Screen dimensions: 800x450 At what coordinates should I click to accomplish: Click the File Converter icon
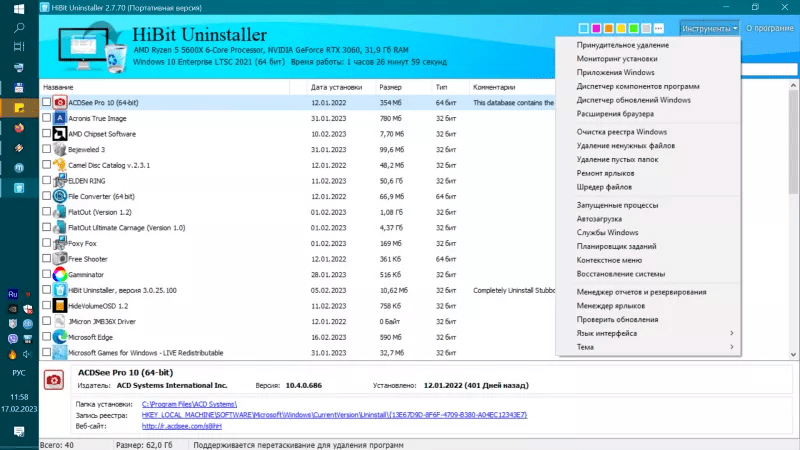point(60,196)
